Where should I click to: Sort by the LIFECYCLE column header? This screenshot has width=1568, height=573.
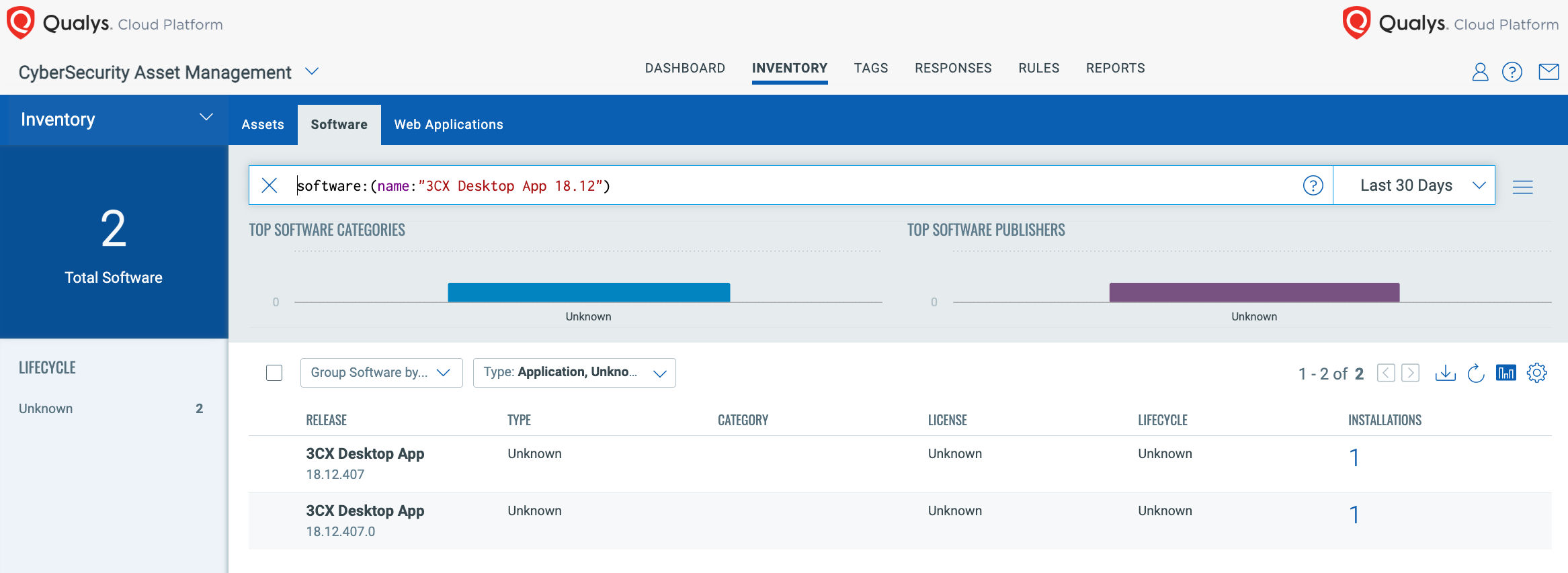(x=1162, y=420)
